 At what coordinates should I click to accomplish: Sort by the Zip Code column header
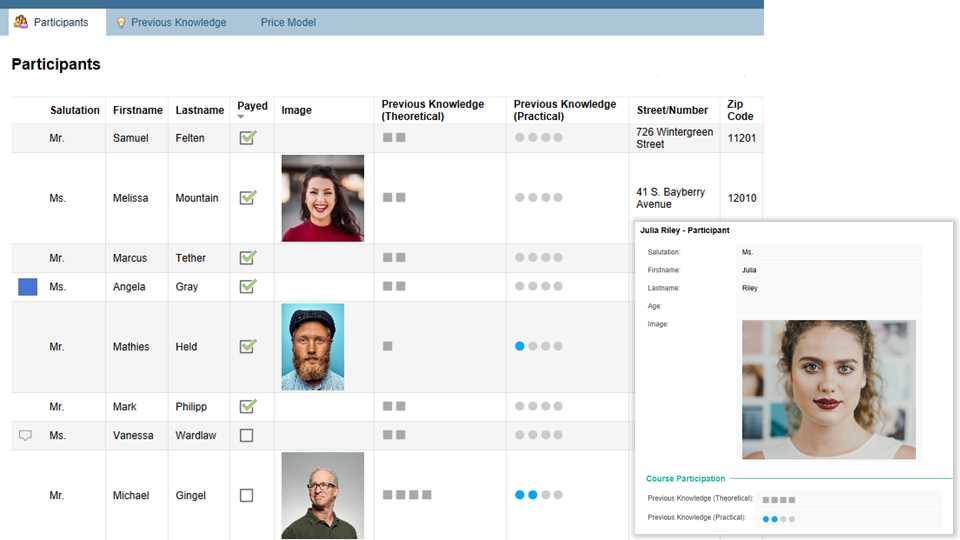click(x=741, y=110)
